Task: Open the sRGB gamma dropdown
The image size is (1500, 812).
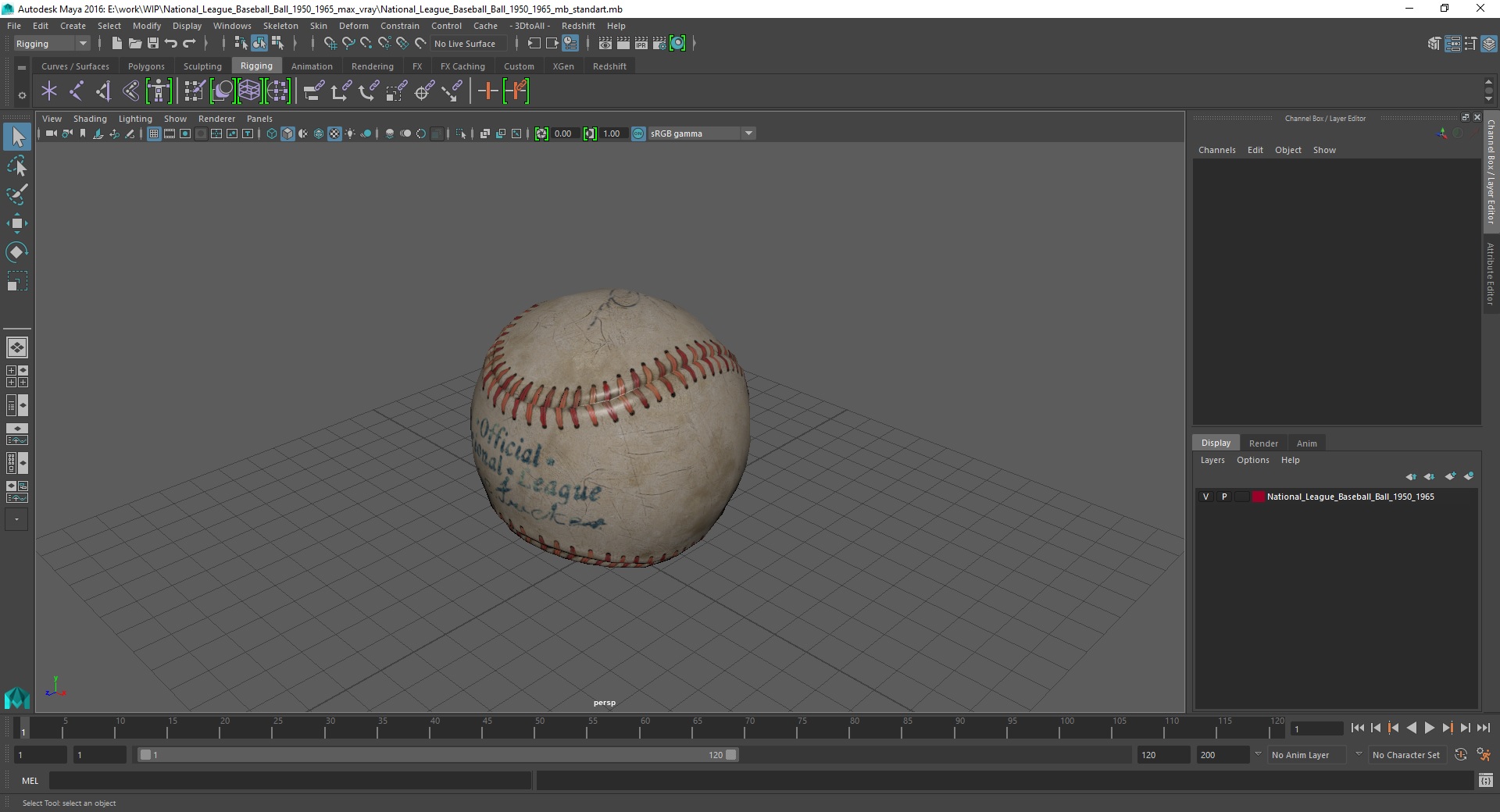Action: click(702, 134)
